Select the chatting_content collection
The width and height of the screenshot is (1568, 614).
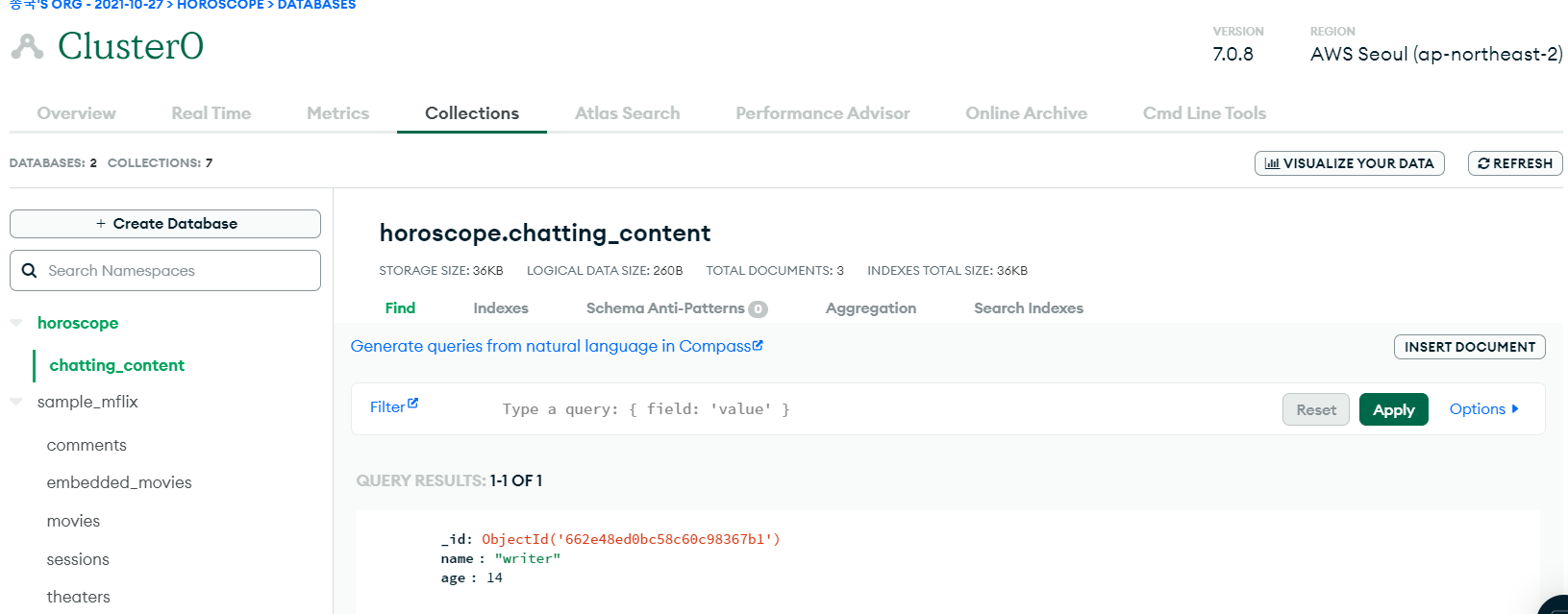click(x=117, y=365)
